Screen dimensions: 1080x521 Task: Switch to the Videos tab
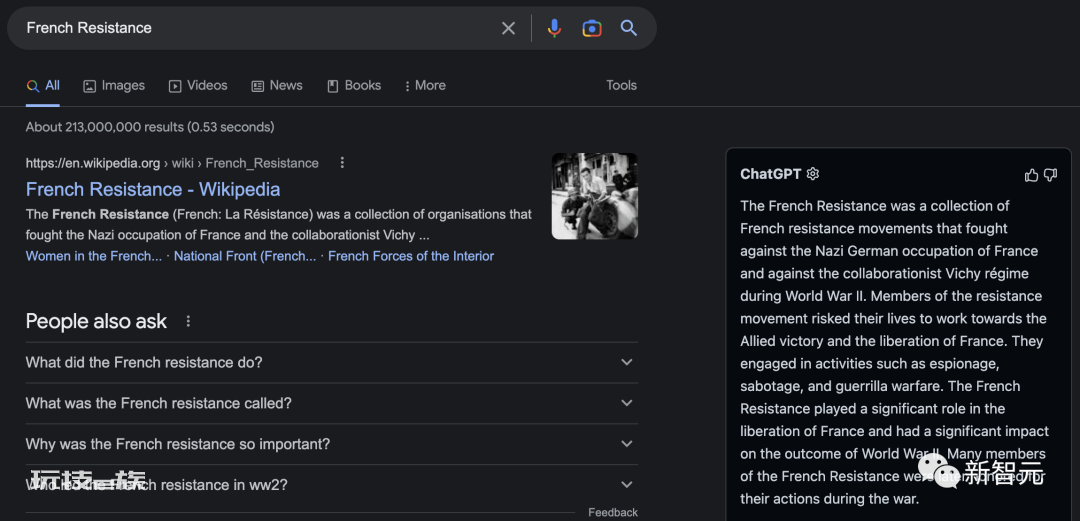198,85
